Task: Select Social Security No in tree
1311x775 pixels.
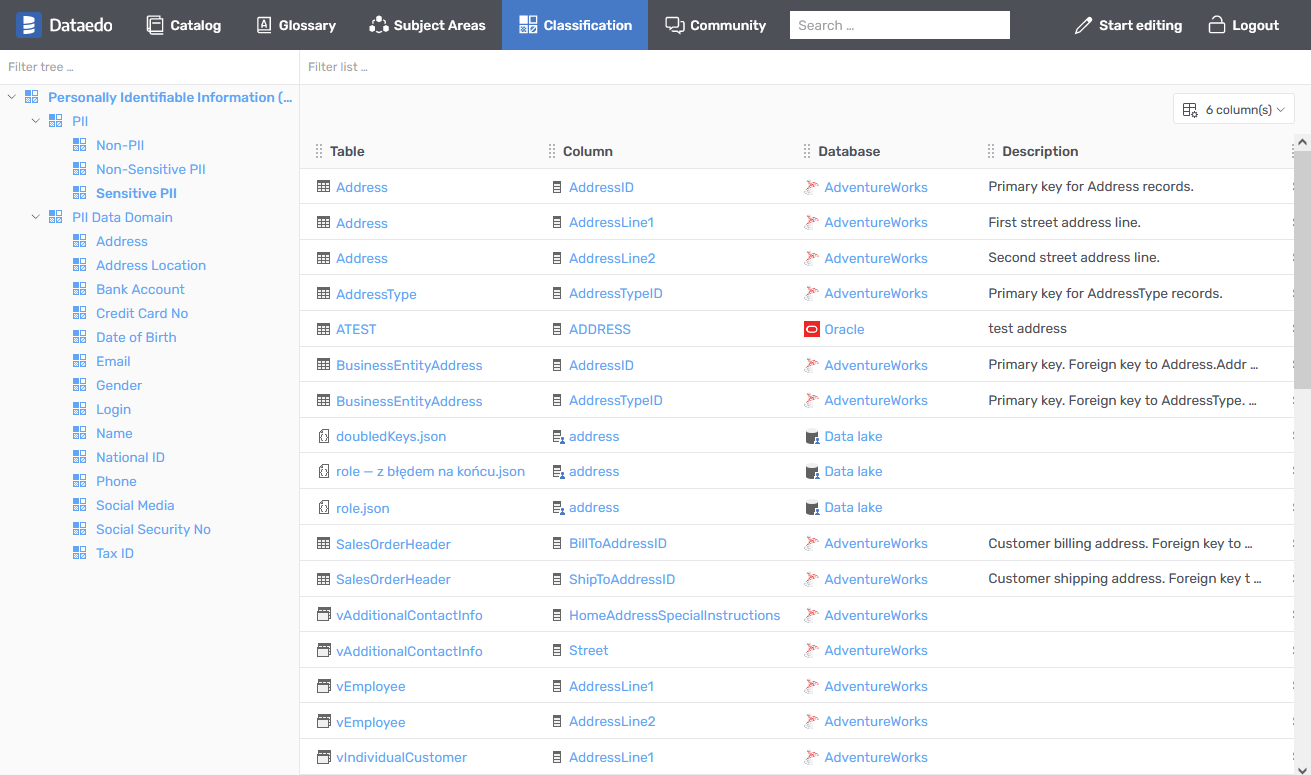Action: (153, 529)
